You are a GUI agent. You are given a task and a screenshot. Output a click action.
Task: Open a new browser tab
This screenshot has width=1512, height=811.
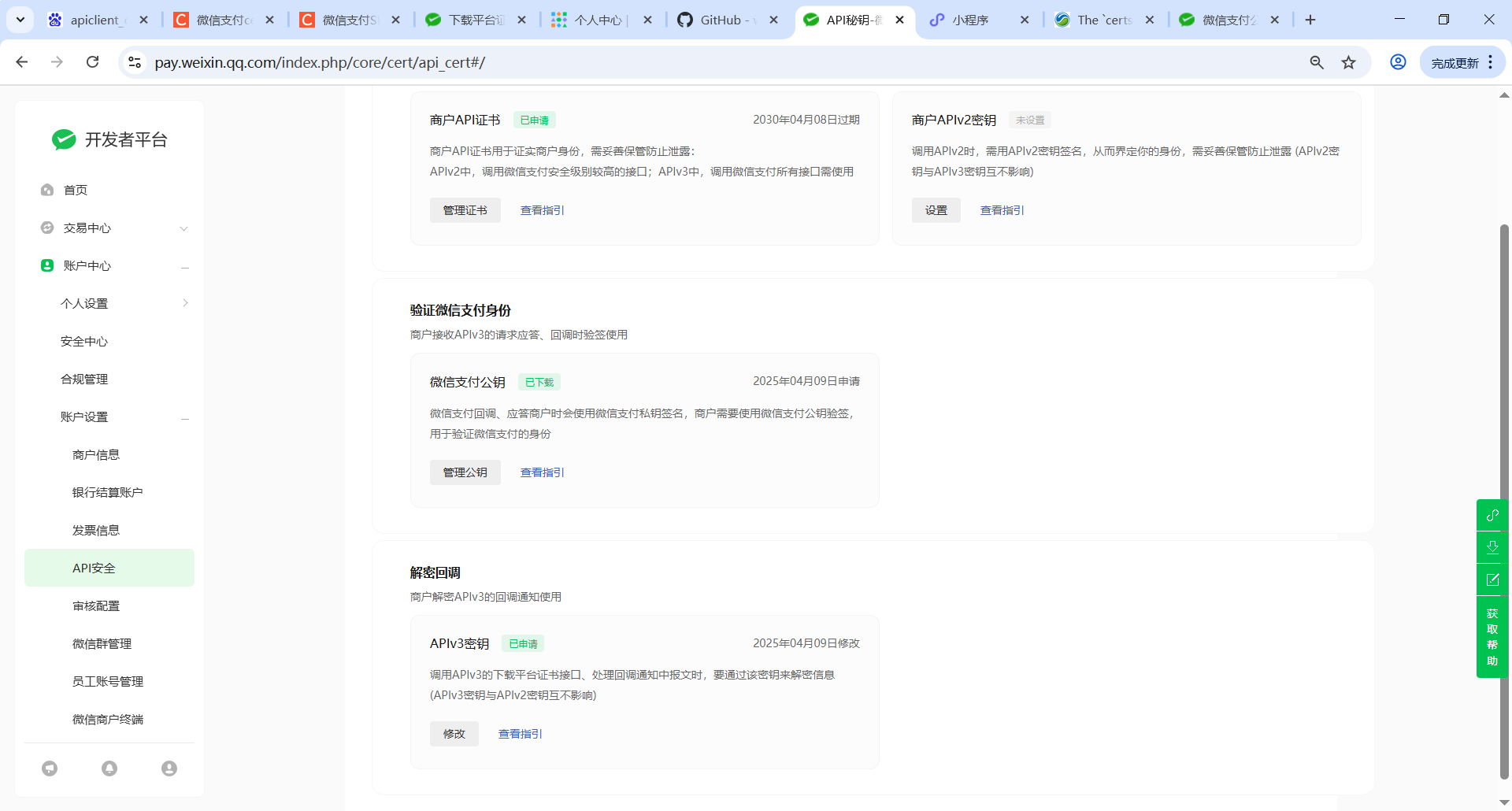tap(1310, 20)
